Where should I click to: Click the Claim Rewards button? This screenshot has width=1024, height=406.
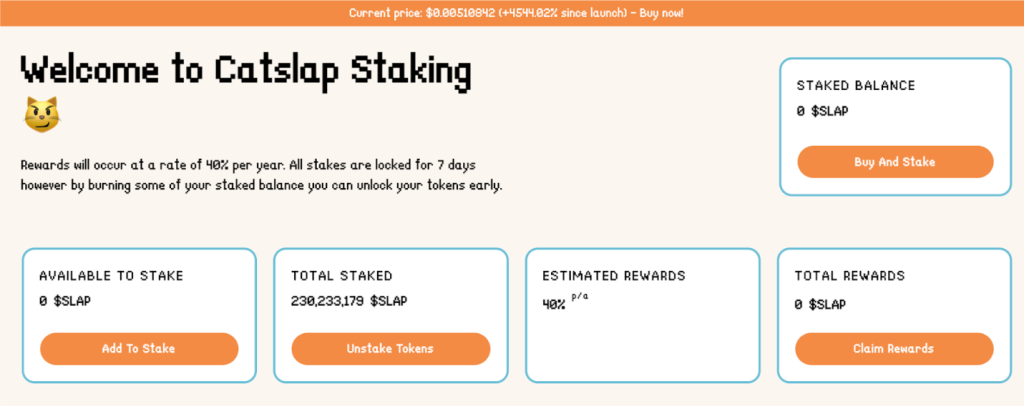coord(894,349)
